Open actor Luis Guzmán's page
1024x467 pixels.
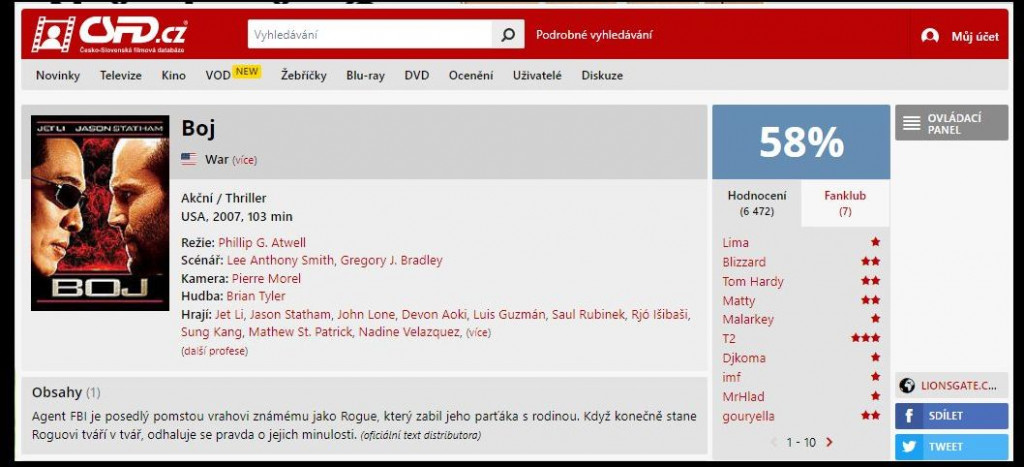[x=509, y=314]
